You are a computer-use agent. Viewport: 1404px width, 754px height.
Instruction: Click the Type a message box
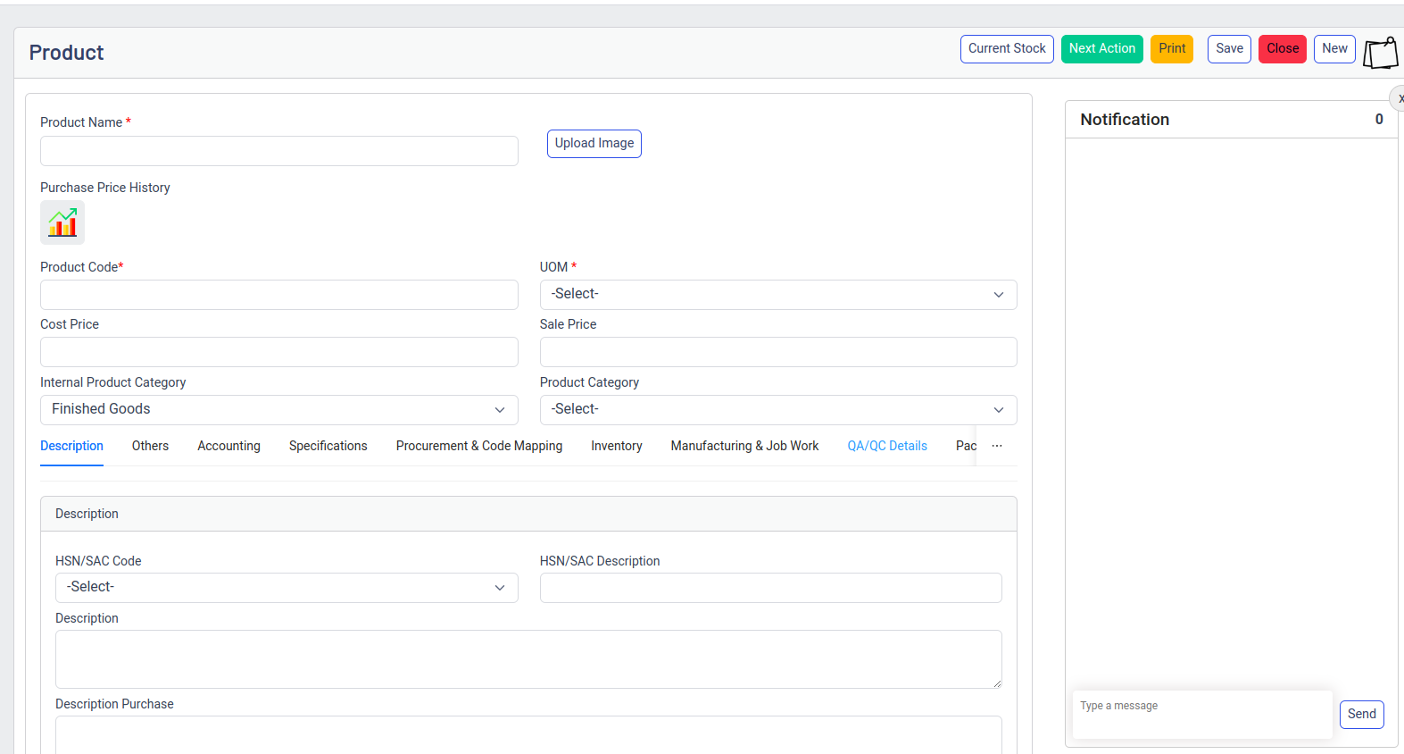coord(1202,714)
